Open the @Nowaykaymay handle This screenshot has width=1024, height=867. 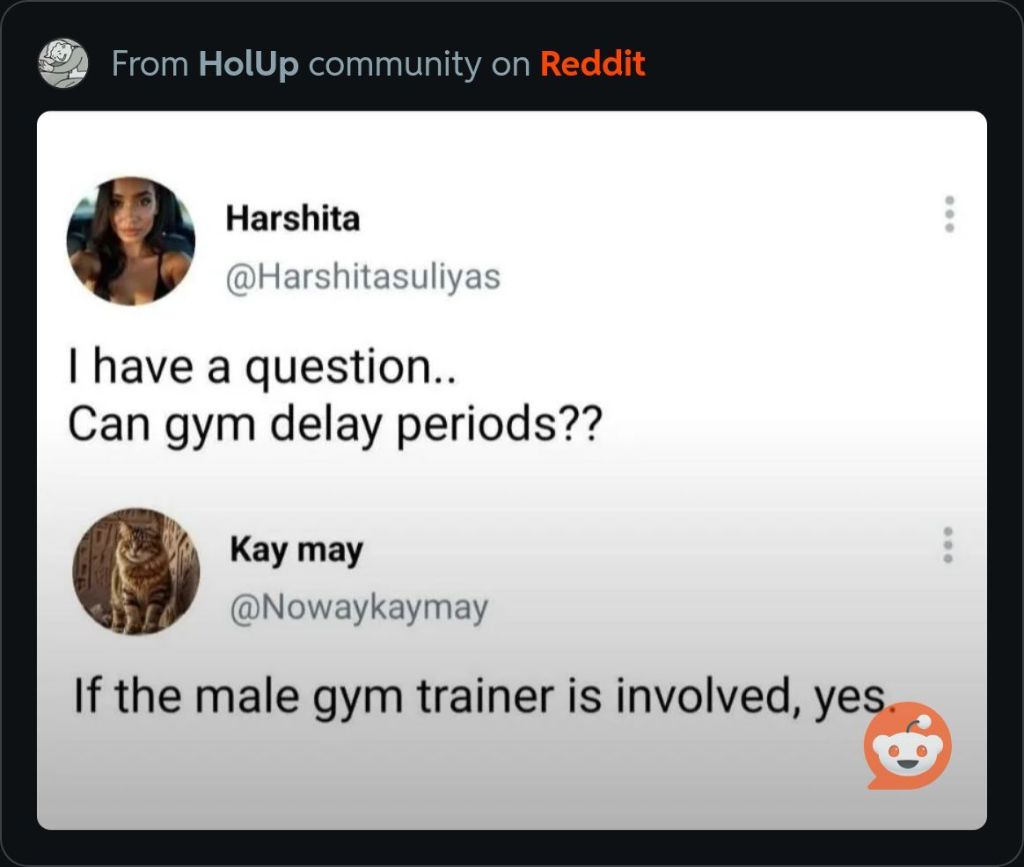[x=359, y=608]
